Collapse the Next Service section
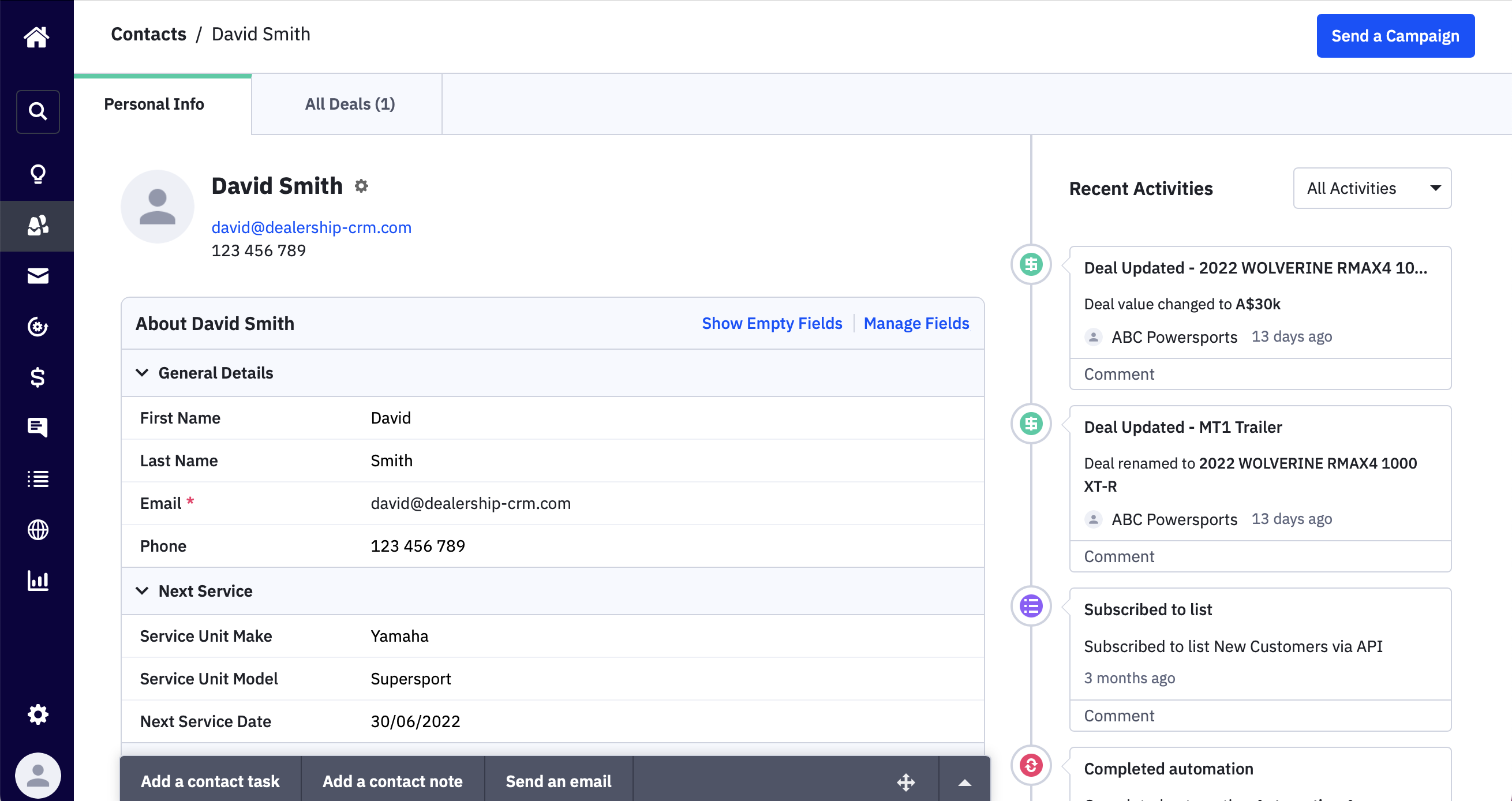 click(x=142, y=591)
